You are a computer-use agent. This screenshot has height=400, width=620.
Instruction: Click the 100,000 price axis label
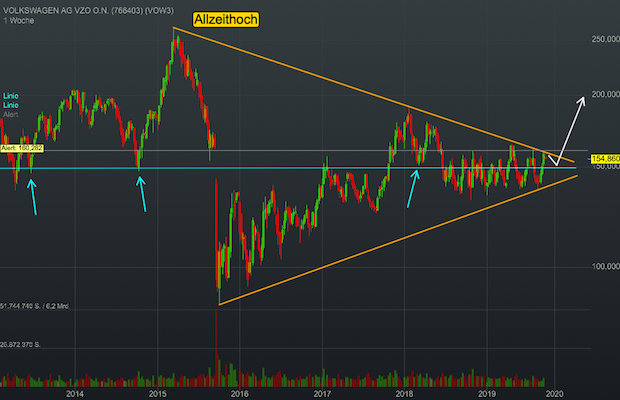(605, 267)
